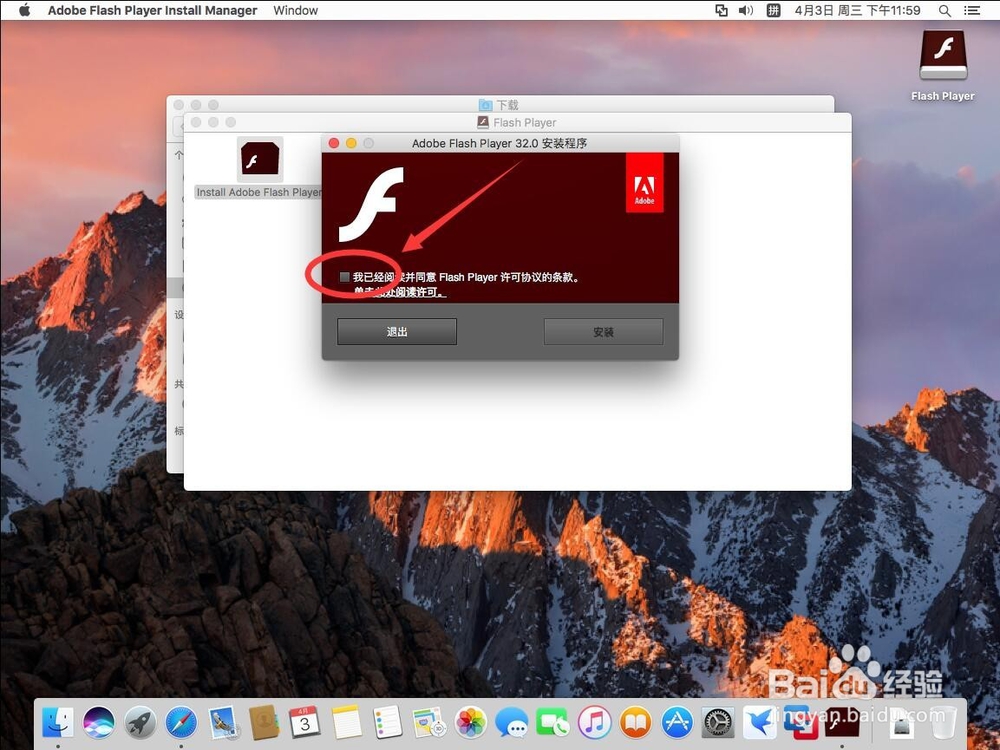
Task: Open Messages from the Dock
Action: click(511, 723)
